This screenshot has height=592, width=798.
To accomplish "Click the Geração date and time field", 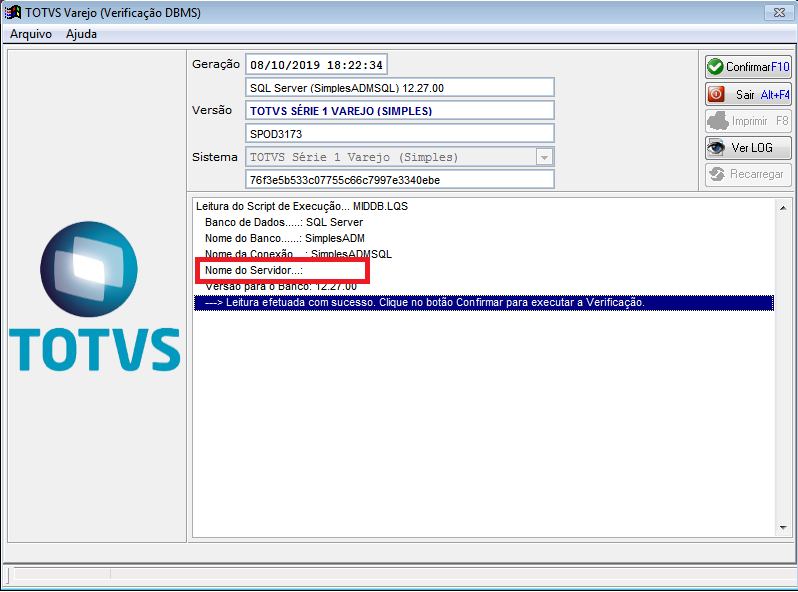I will click(x=316, y=65).
